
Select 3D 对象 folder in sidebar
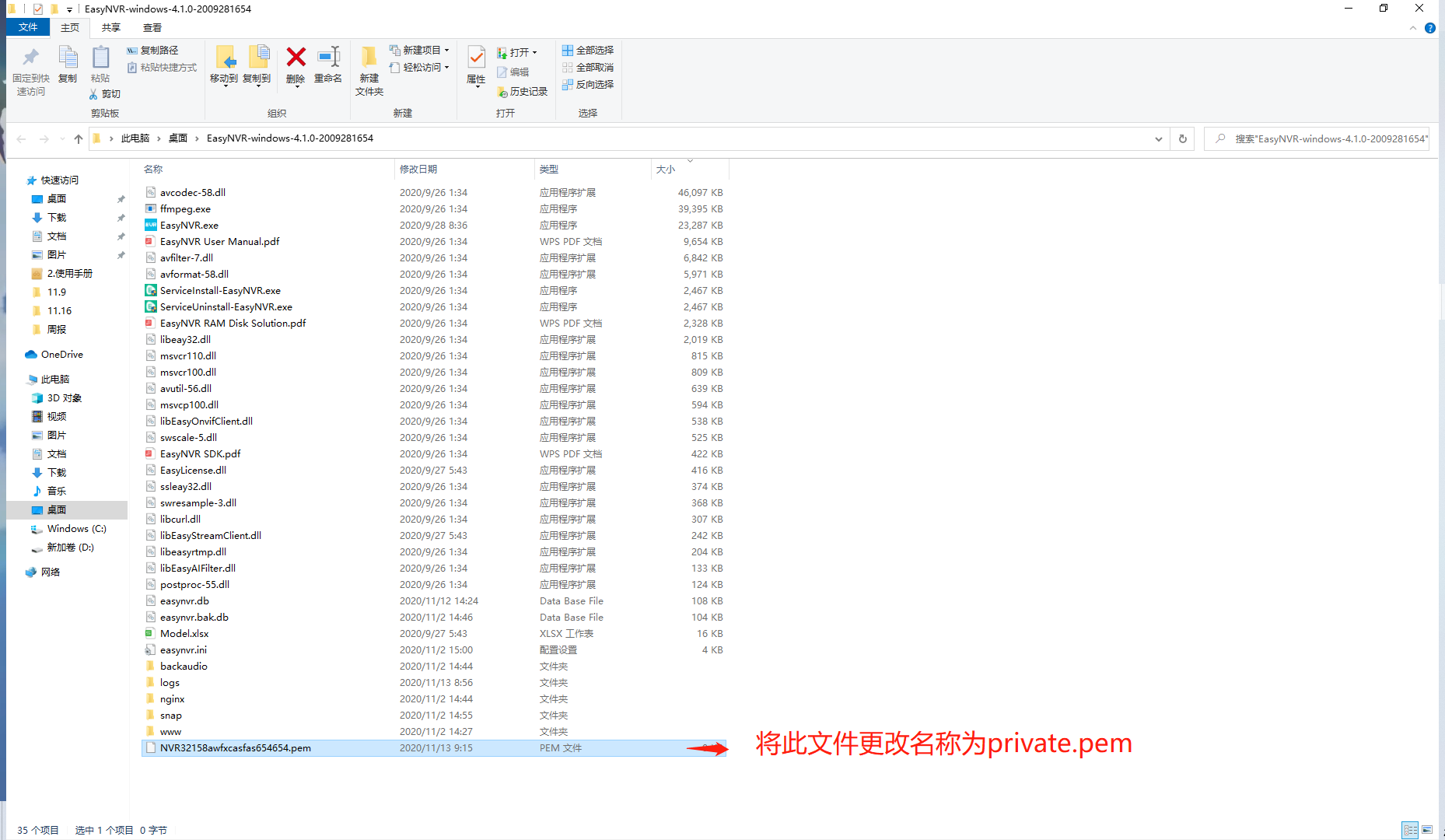coord(64,398)
